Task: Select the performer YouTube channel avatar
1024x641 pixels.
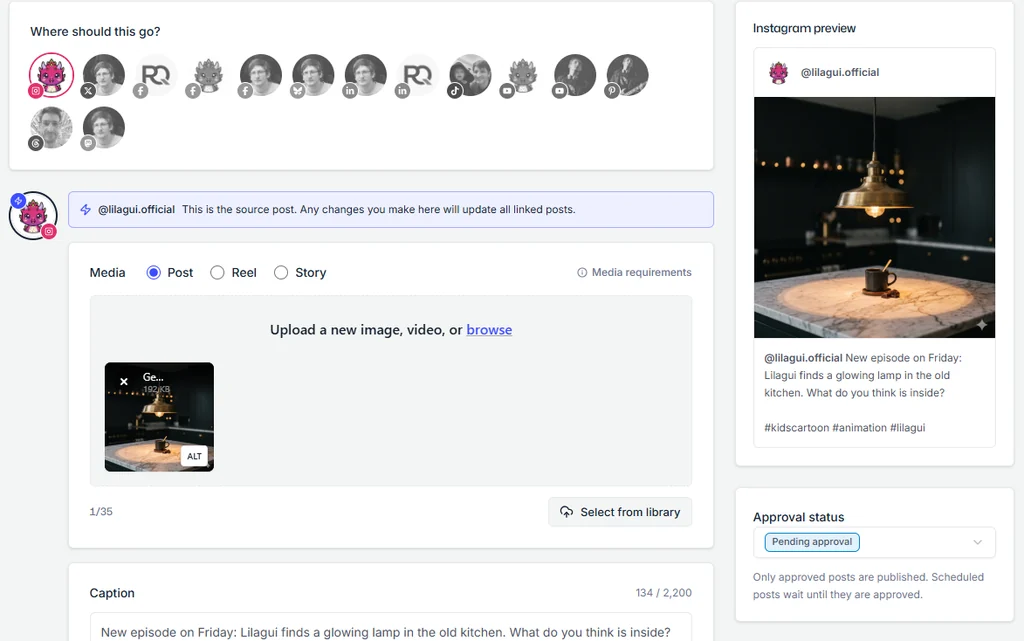Action: click(x=575, y=75)
